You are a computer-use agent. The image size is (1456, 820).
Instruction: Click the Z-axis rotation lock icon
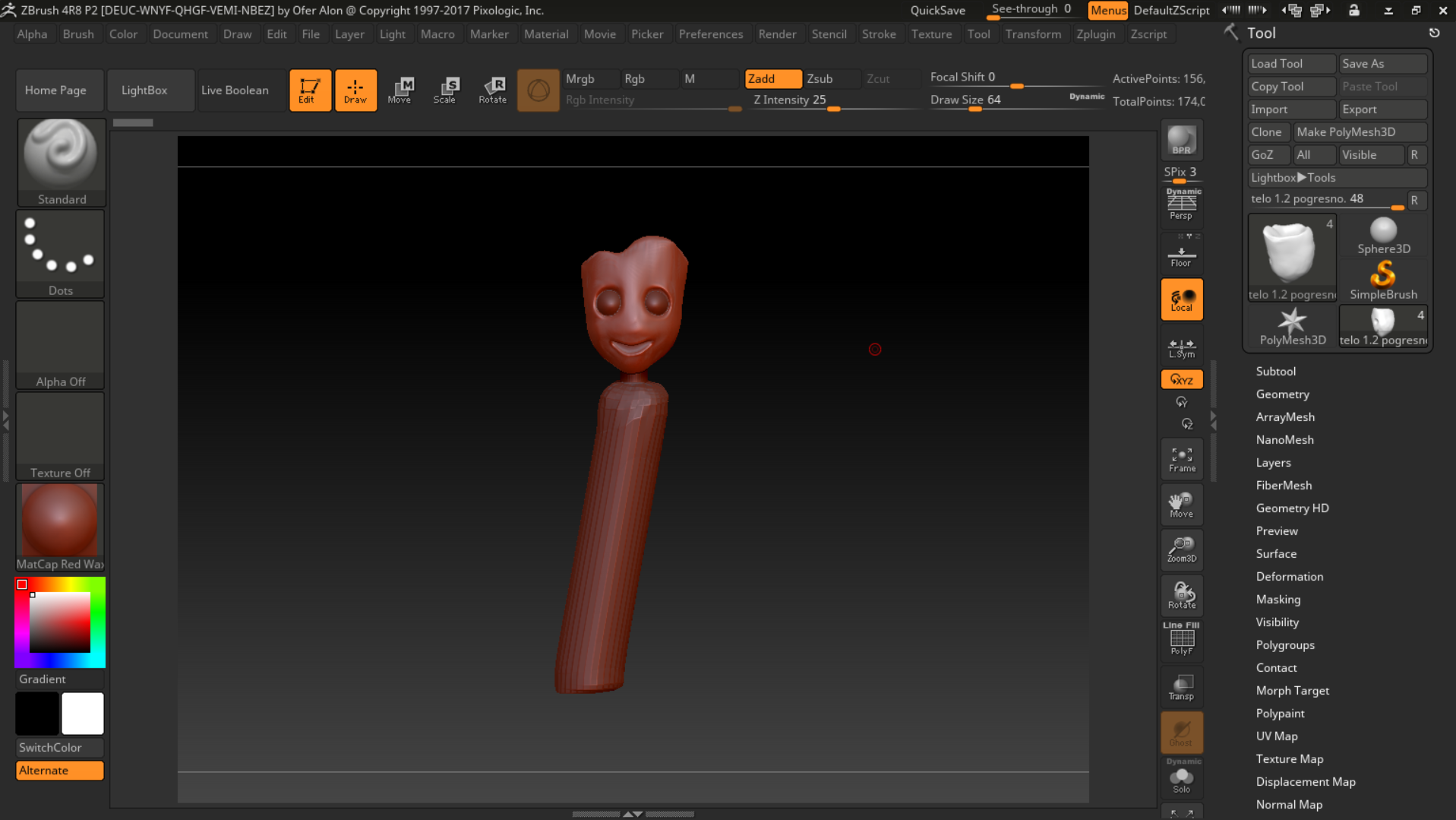coord(1186,424)
